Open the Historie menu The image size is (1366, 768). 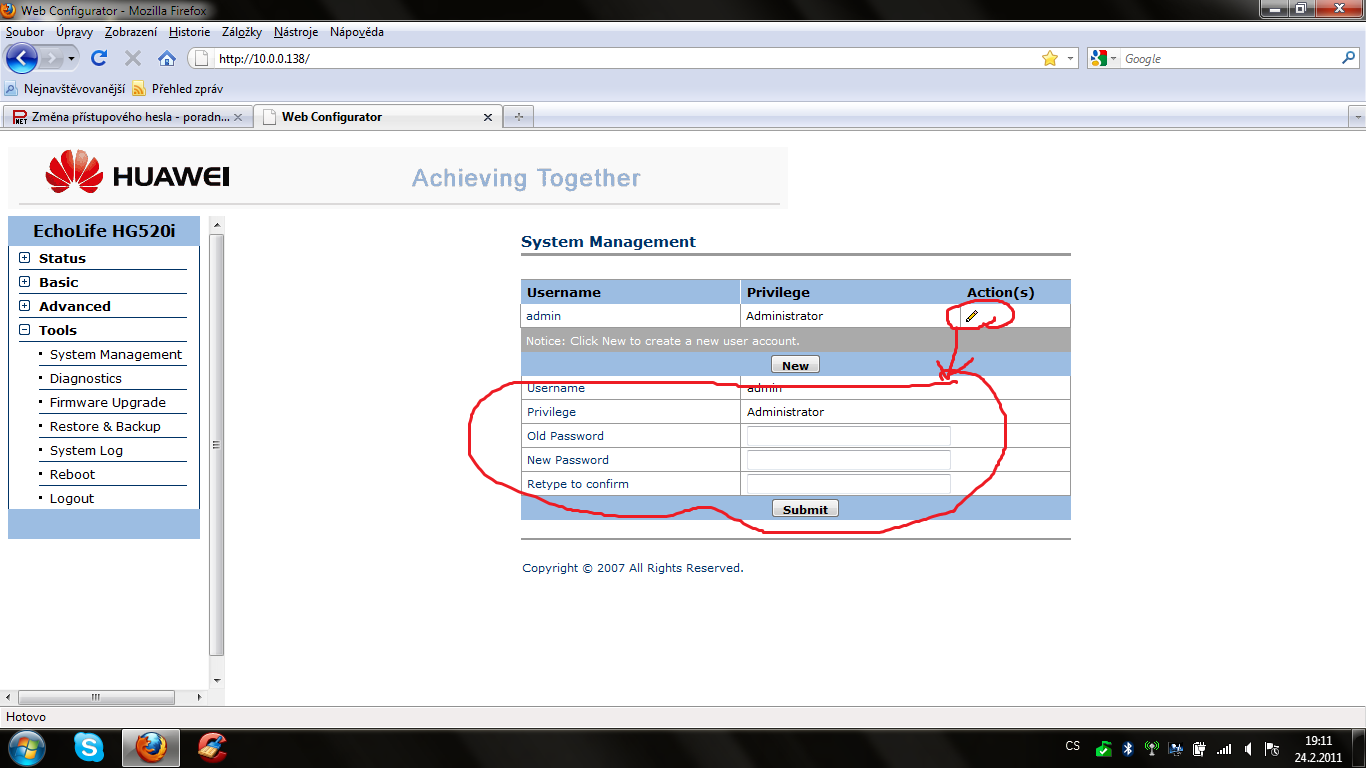point(190,32)
